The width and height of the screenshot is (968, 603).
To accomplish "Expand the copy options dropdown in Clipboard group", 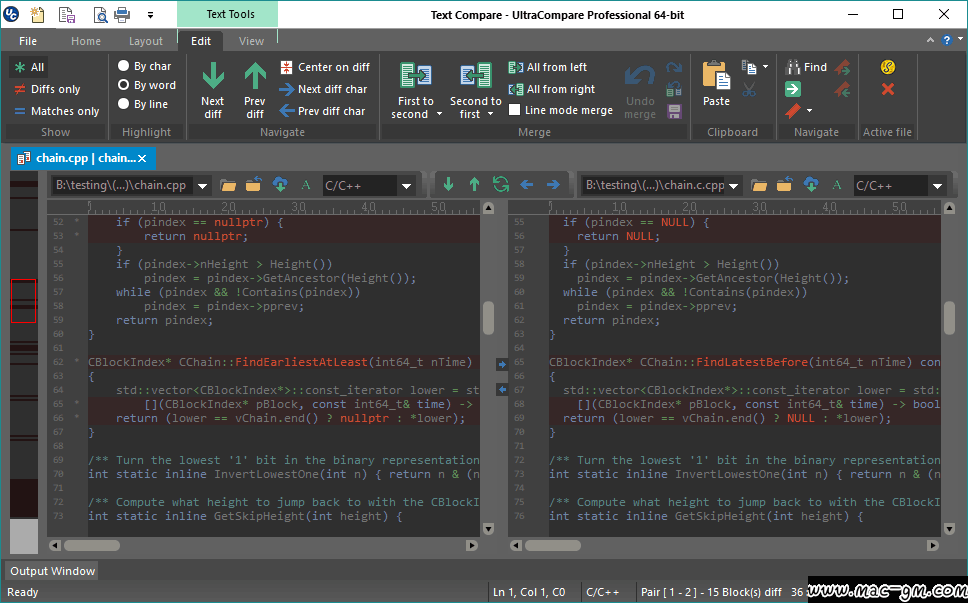I will click(x=766, y=67).
